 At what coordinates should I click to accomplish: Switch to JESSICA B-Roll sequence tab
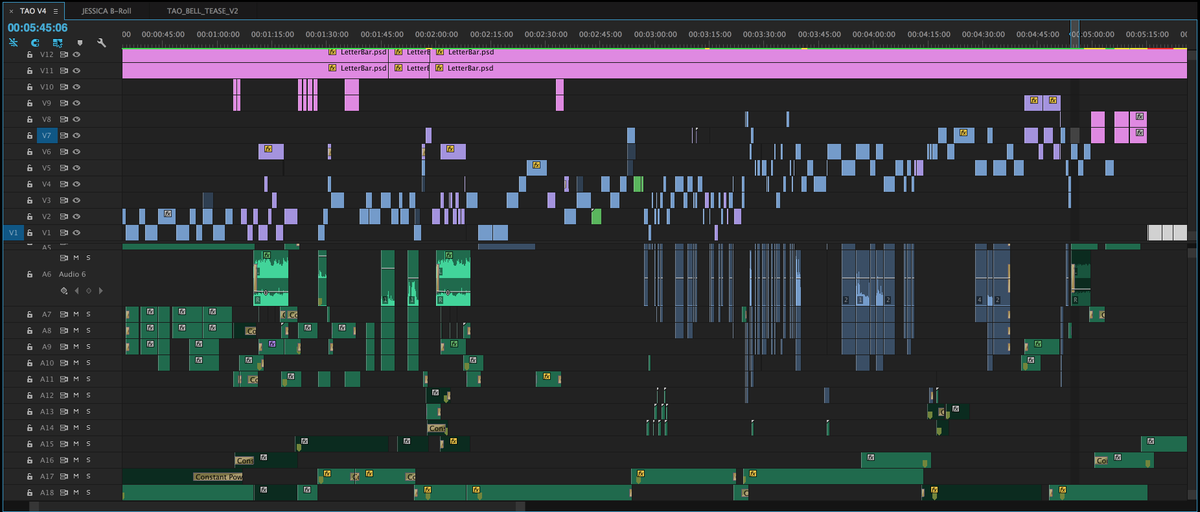108,10
